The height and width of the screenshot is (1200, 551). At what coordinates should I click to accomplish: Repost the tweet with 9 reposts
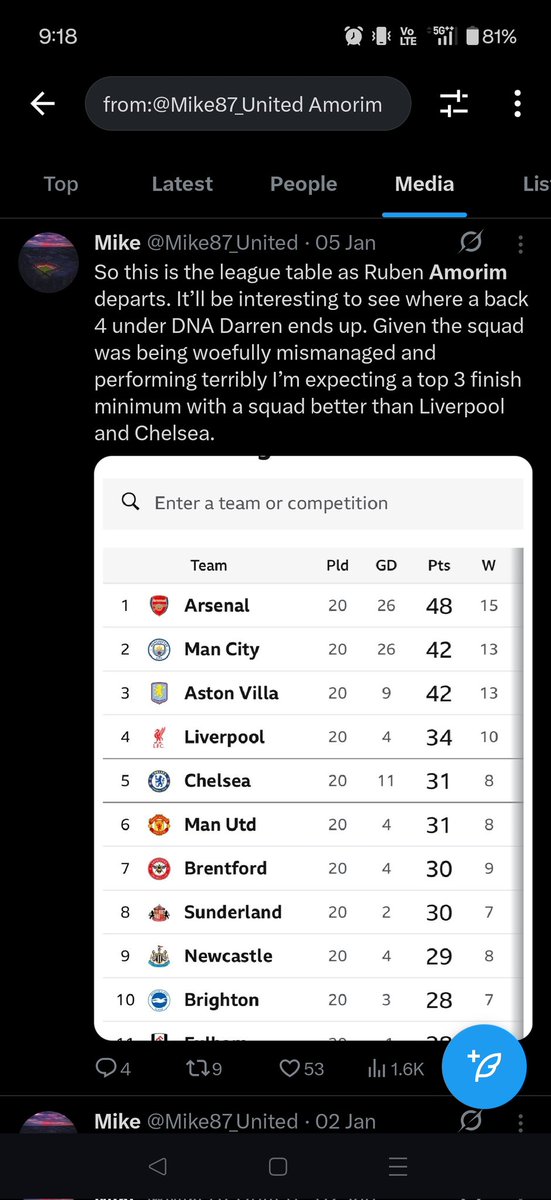203,1069
